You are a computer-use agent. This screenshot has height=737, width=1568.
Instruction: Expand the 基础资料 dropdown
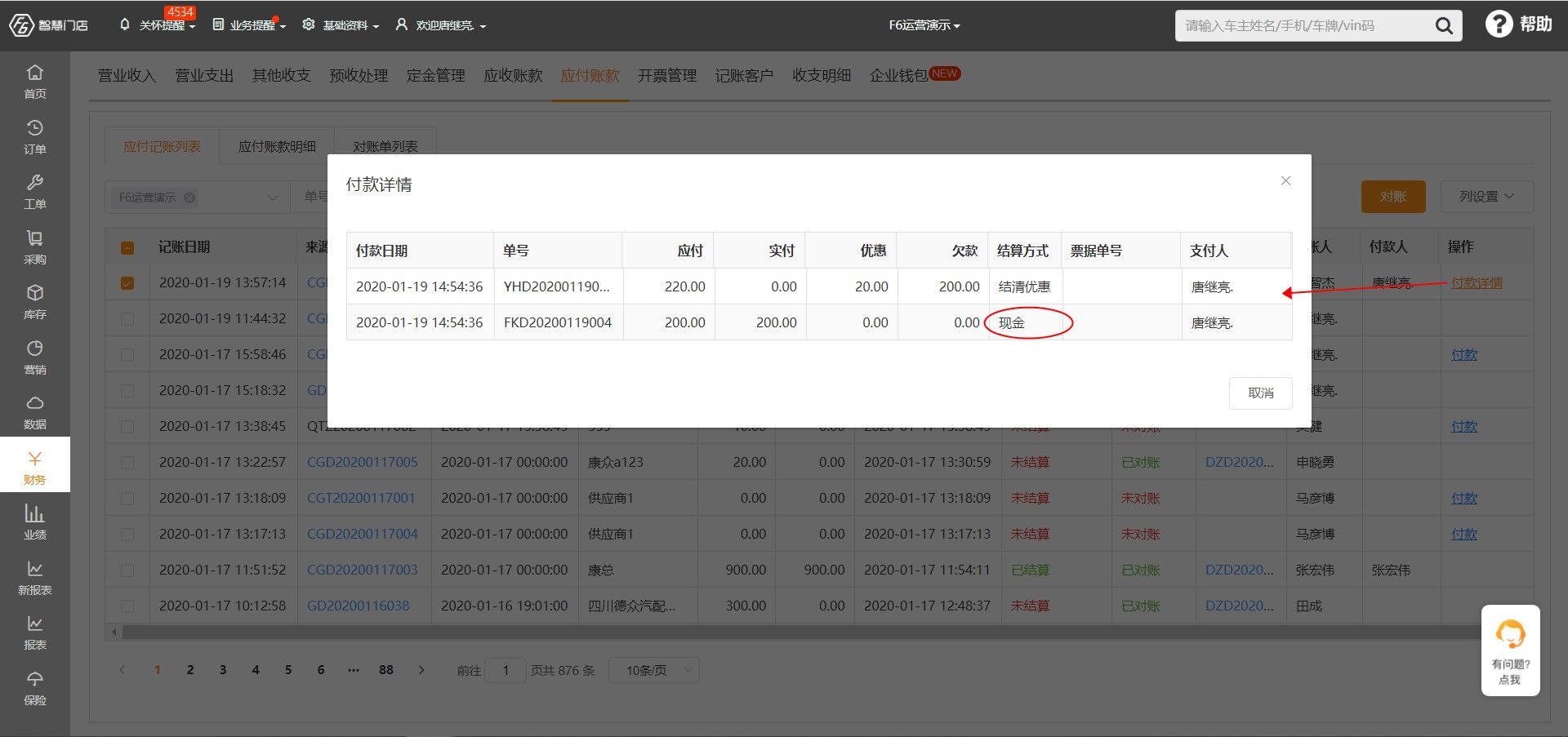[x=341, y=25]
